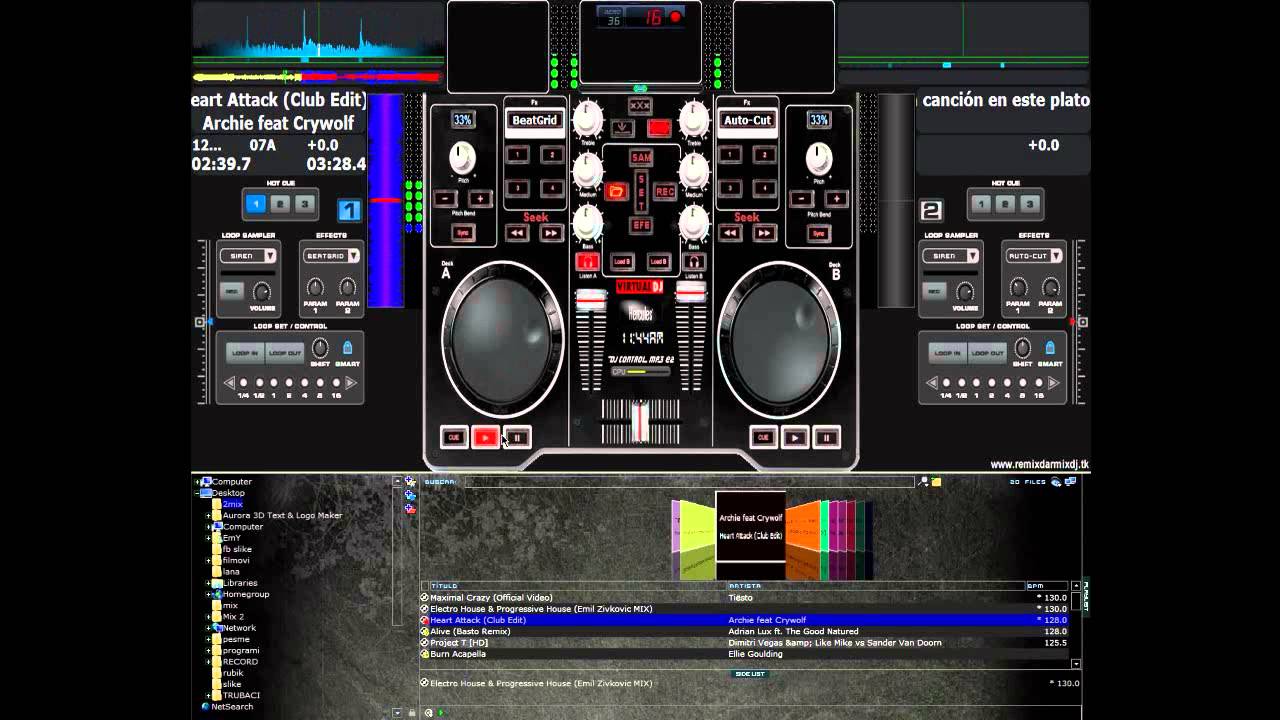Seek forward on Deck B

click(764, 233)
